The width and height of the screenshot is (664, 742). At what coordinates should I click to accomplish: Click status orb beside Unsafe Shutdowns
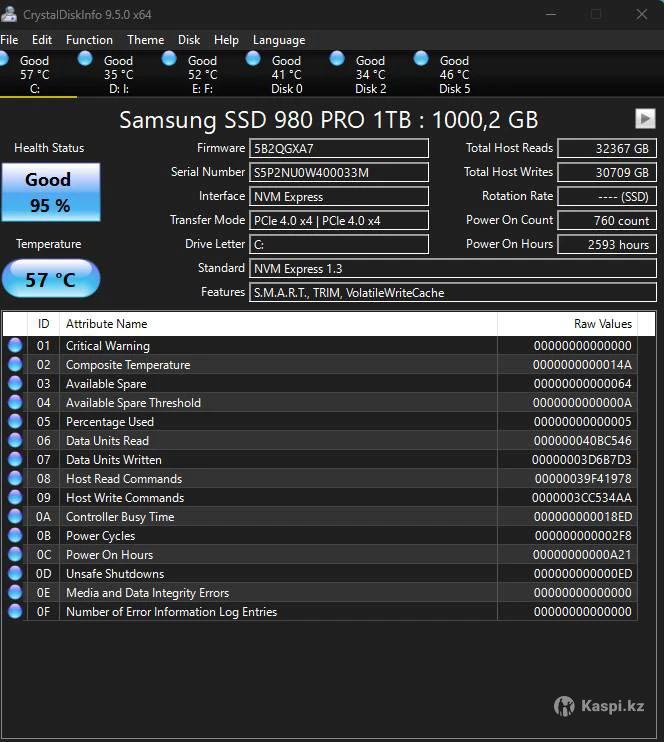click(x=15, y=573)
